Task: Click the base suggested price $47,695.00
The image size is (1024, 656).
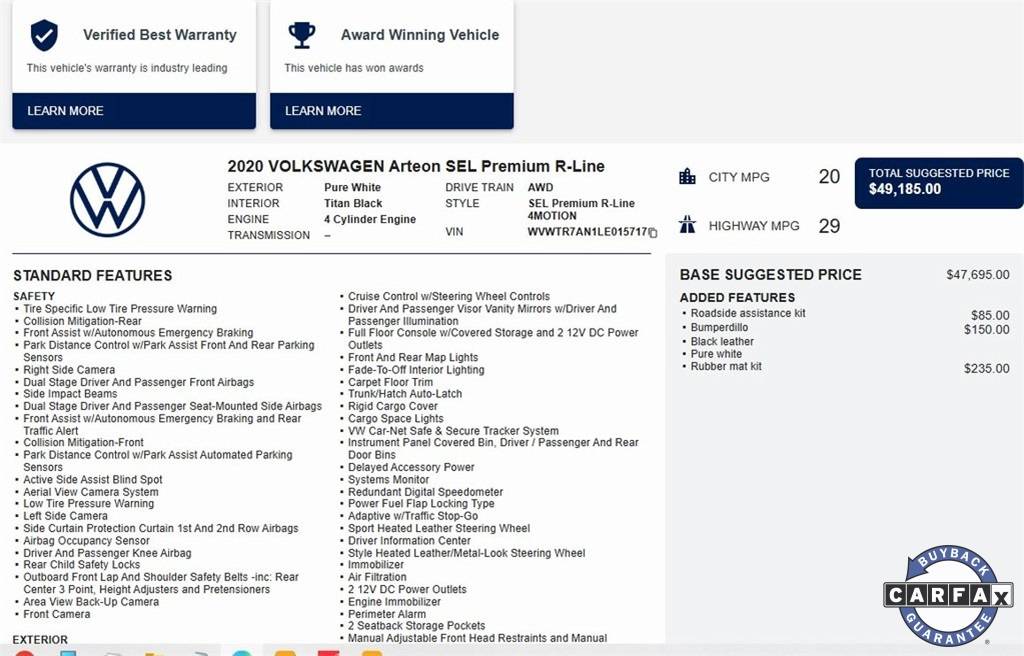Action: click(978, 274)
